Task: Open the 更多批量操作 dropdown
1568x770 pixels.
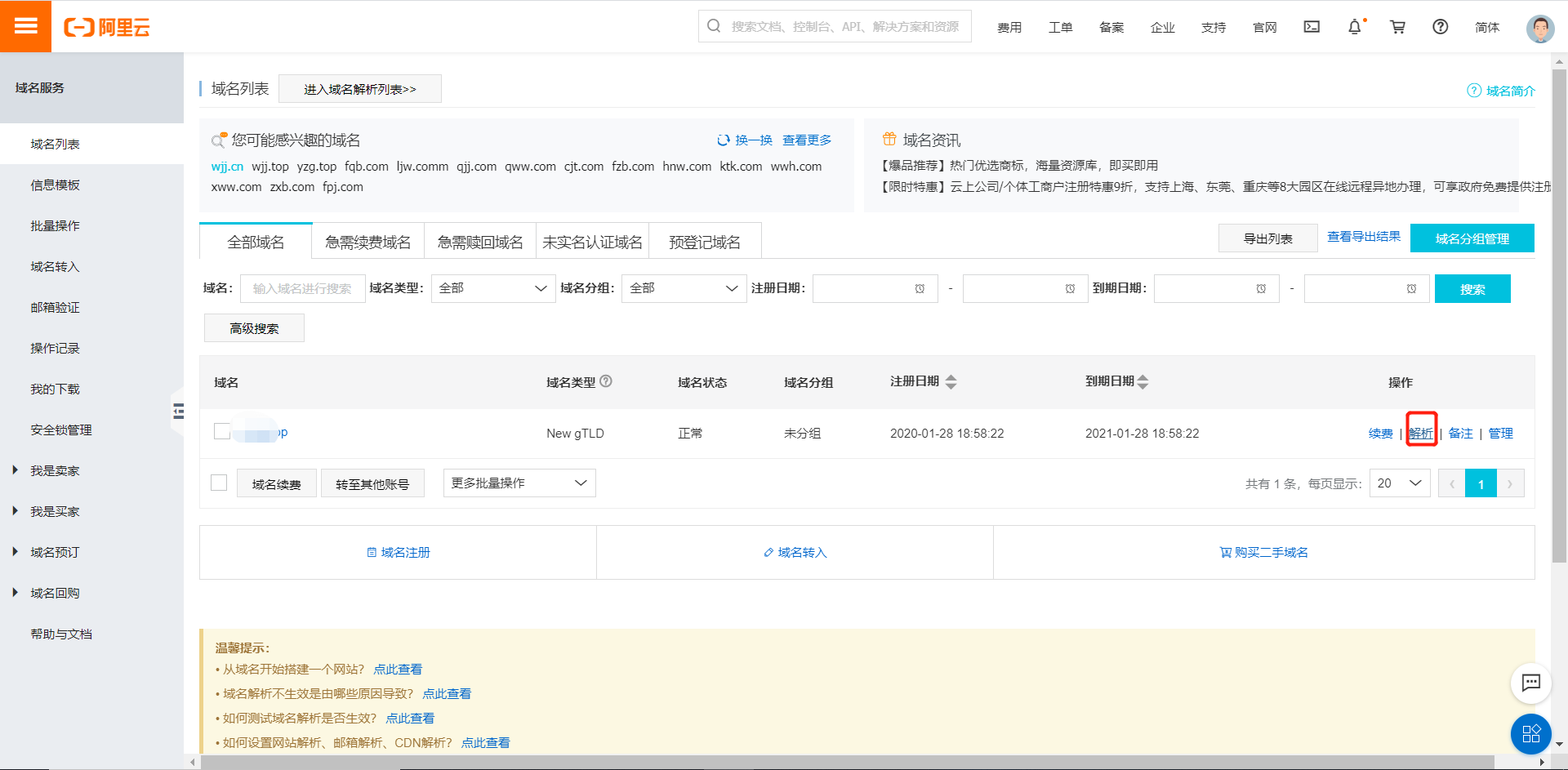Action: click(519, 483)
